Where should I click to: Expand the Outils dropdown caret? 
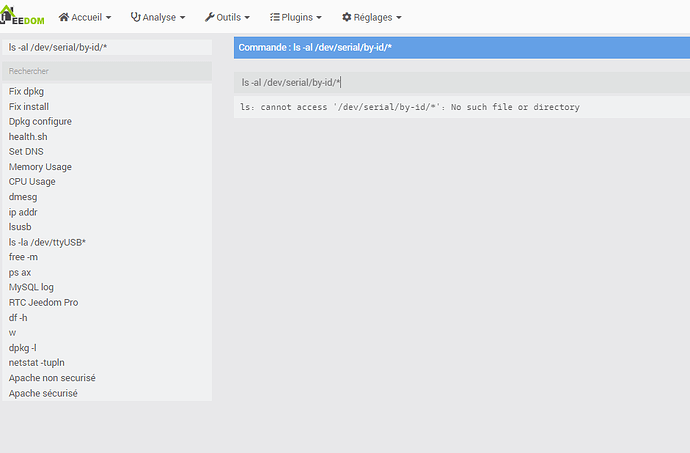pos(247,18)
